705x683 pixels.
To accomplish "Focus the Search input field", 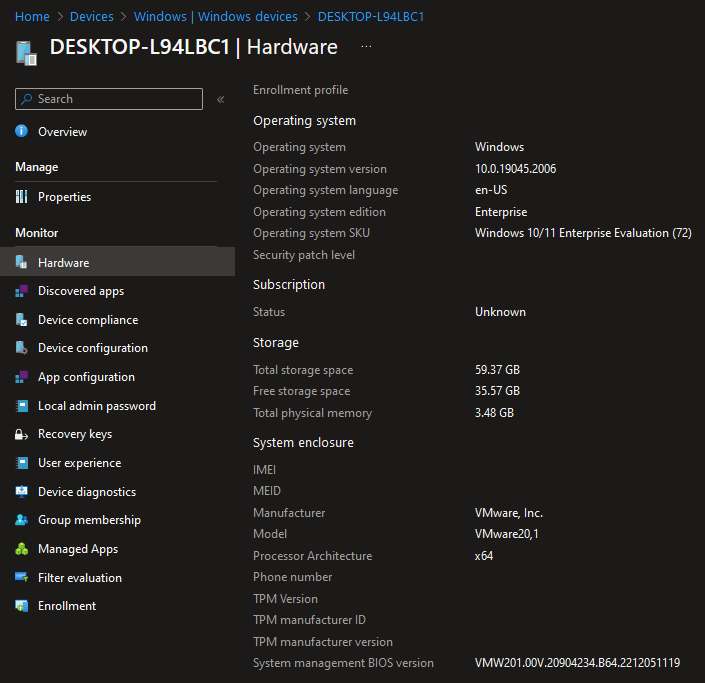I will coord(109,99).
